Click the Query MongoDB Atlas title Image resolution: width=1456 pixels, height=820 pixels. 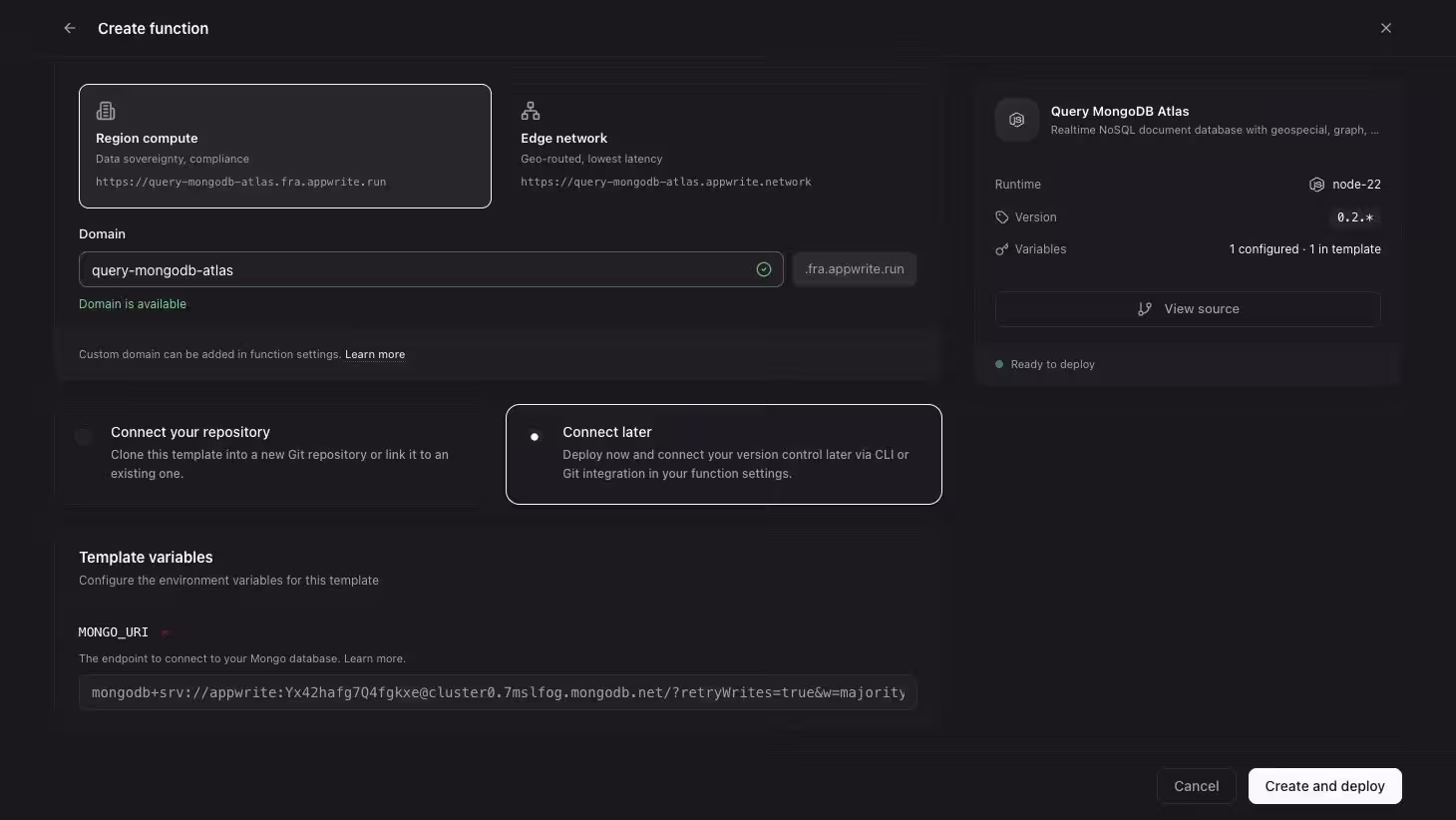[x=1120, y=112]
